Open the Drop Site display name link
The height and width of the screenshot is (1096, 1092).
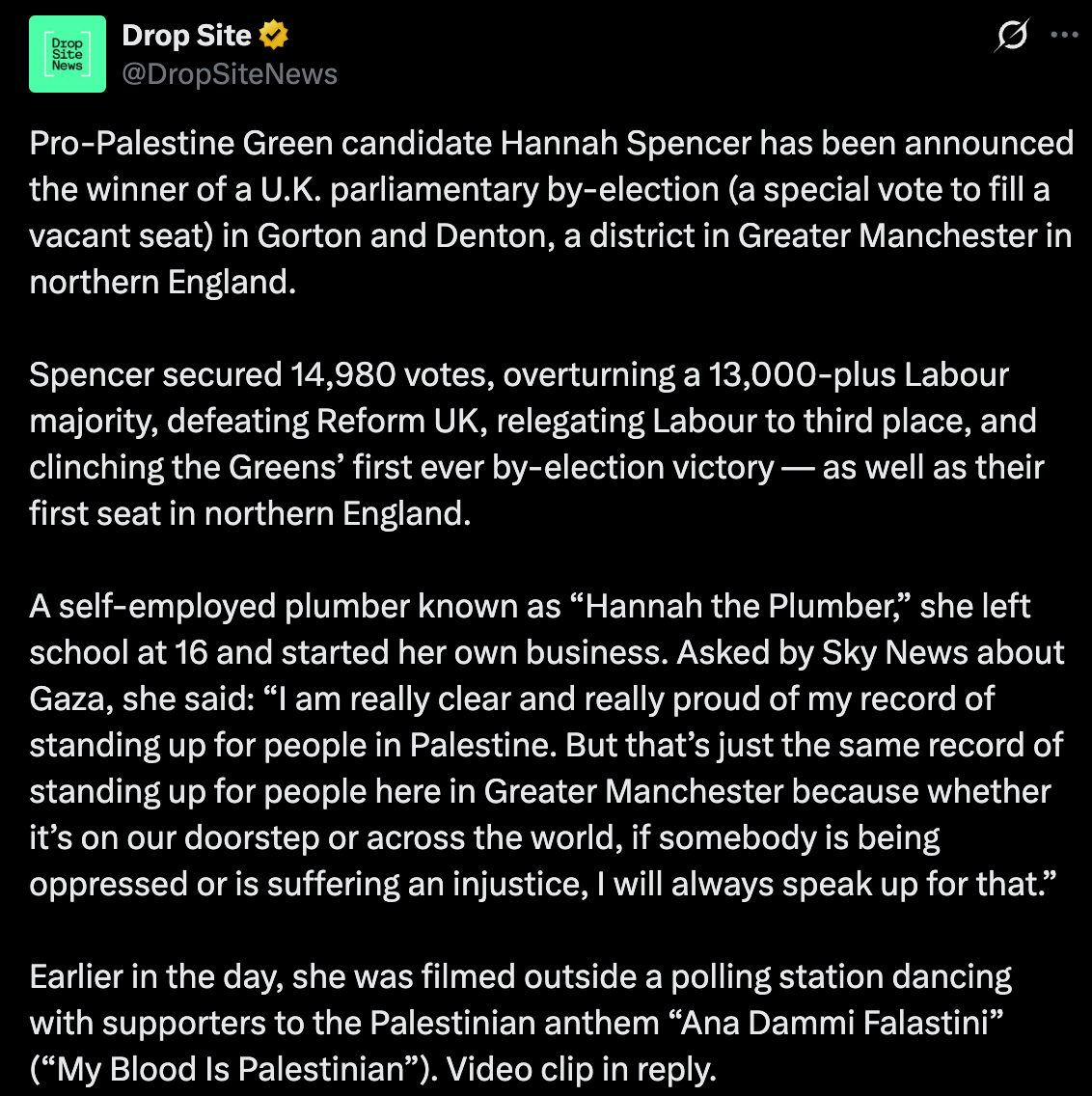point(186,37)
